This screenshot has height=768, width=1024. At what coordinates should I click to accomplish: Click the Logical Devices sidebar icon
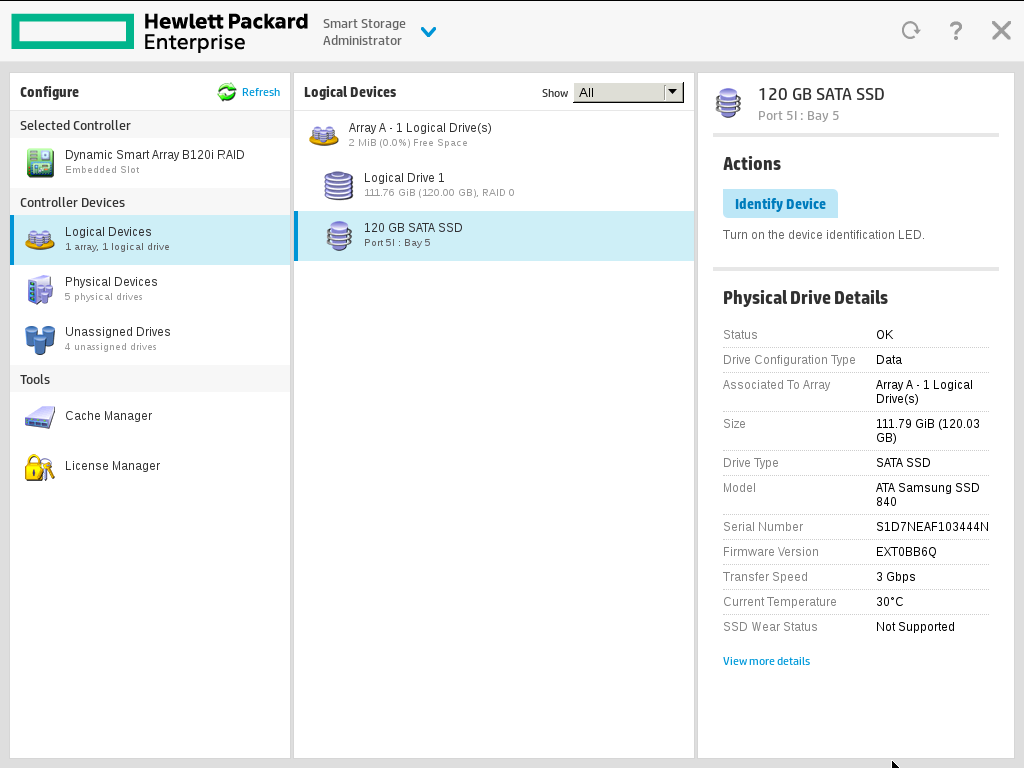[x=40, y=240]
